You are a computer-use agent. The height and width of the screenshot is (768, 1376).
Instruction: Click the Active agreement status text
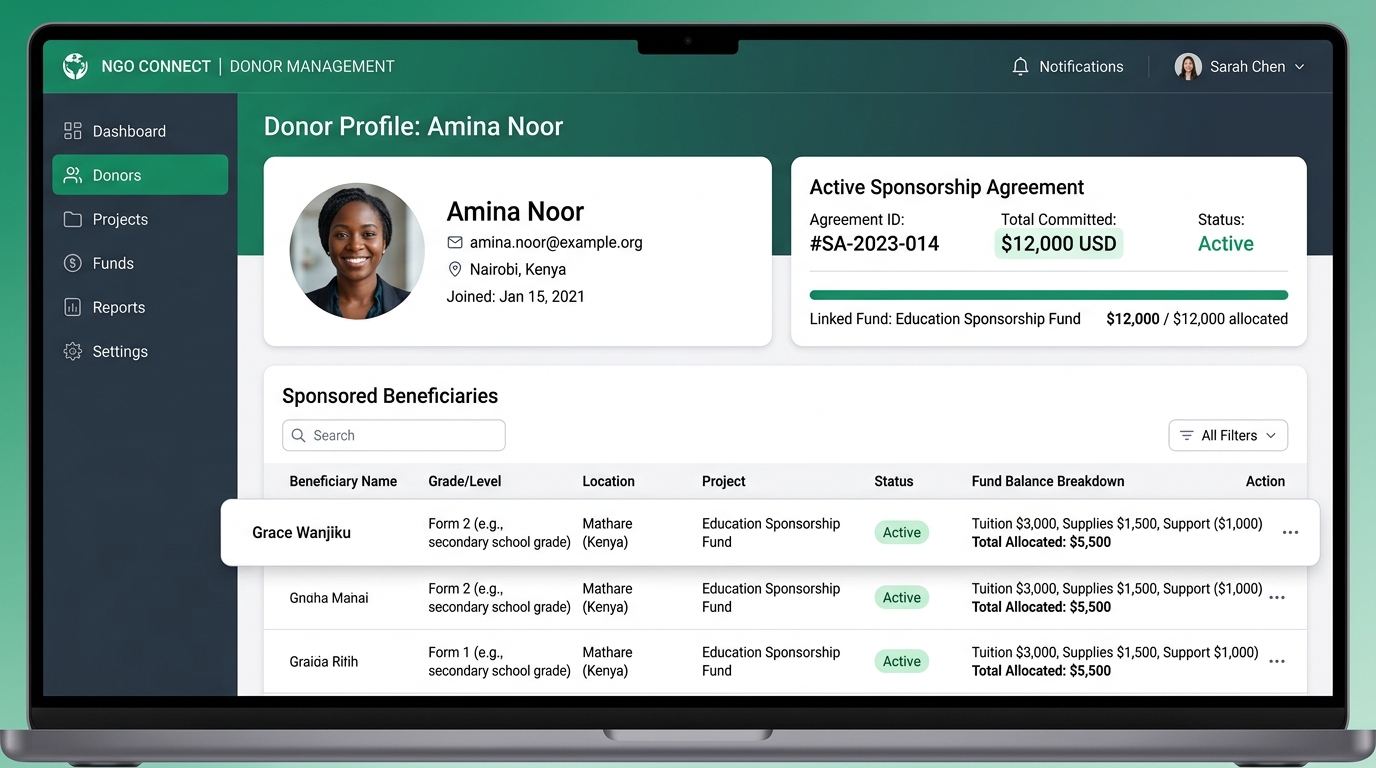click(x=1226, y=244)
